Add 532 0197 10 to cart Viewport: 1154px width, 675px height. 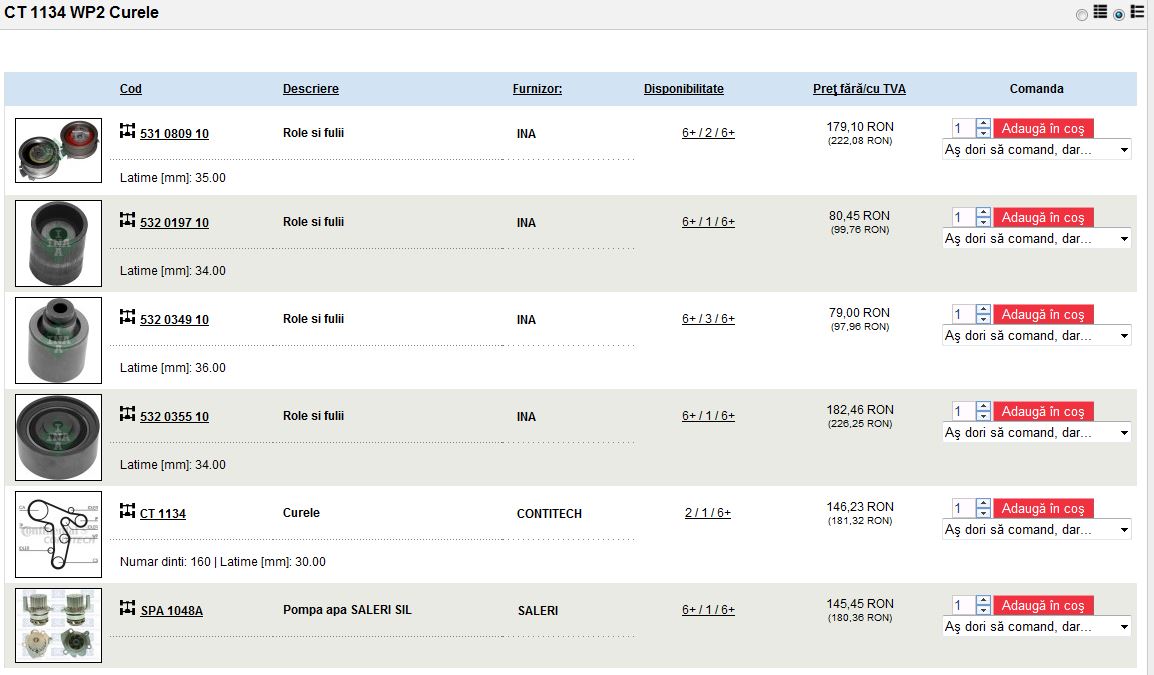[1043, 217]
